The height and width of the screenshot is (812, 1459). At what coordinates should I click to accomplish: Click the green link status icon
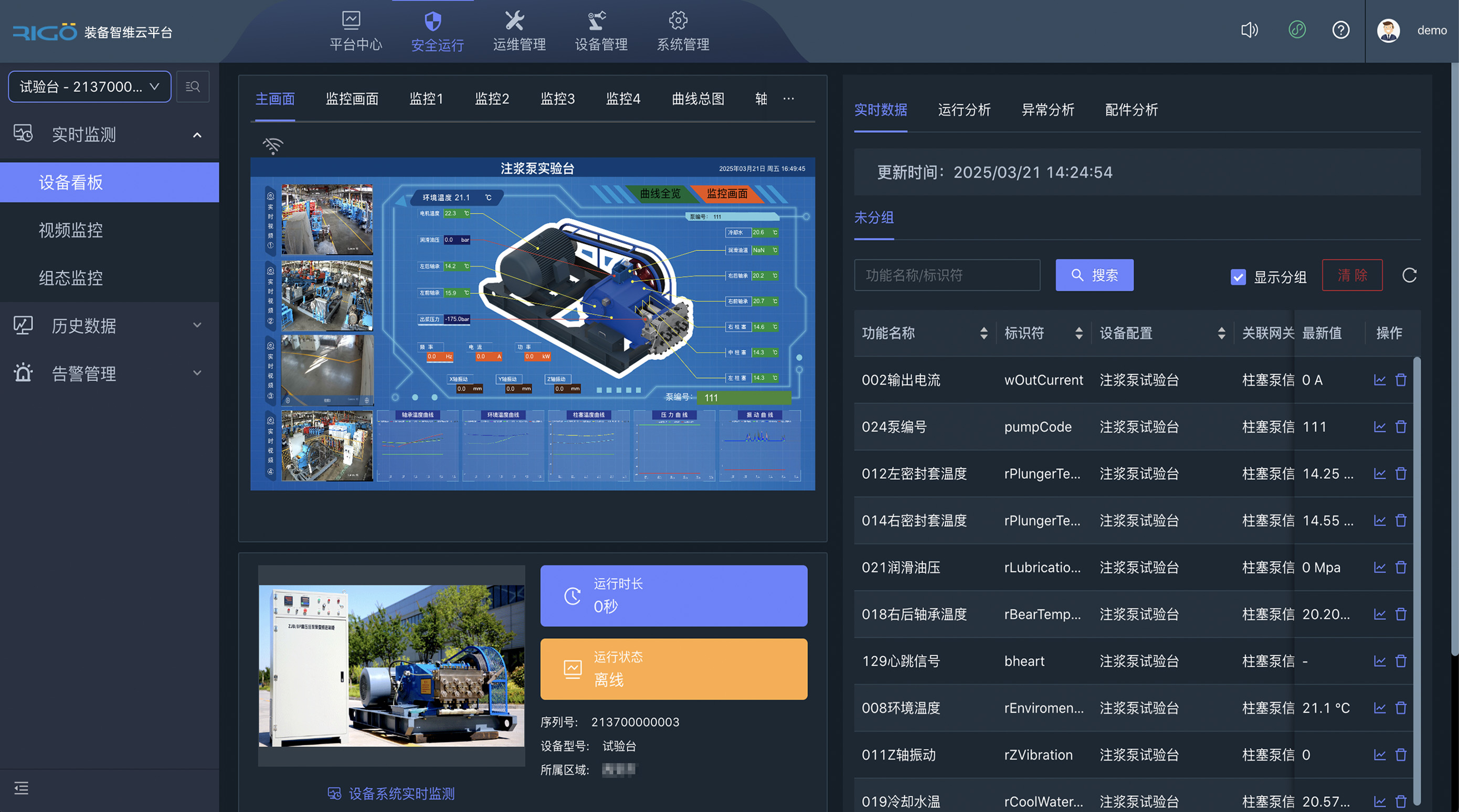[1297, 30]
